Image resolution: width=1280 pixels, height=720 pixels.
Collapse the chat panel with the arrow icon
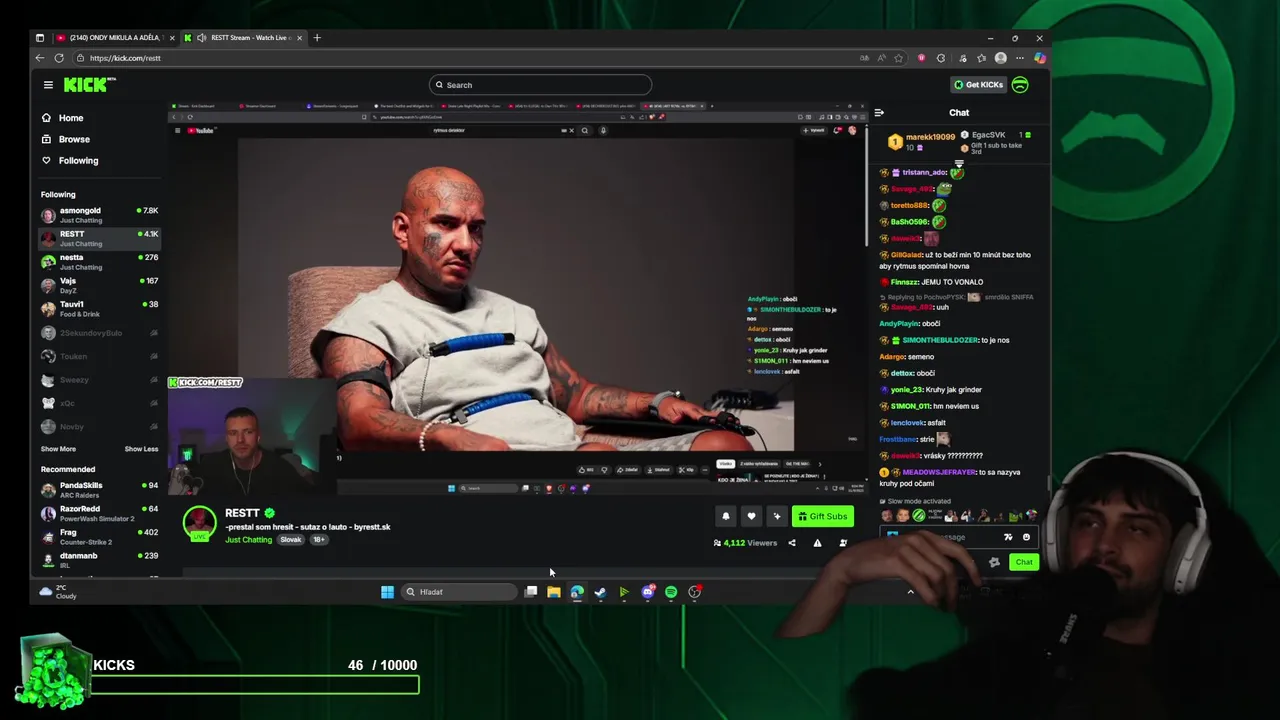879,113
